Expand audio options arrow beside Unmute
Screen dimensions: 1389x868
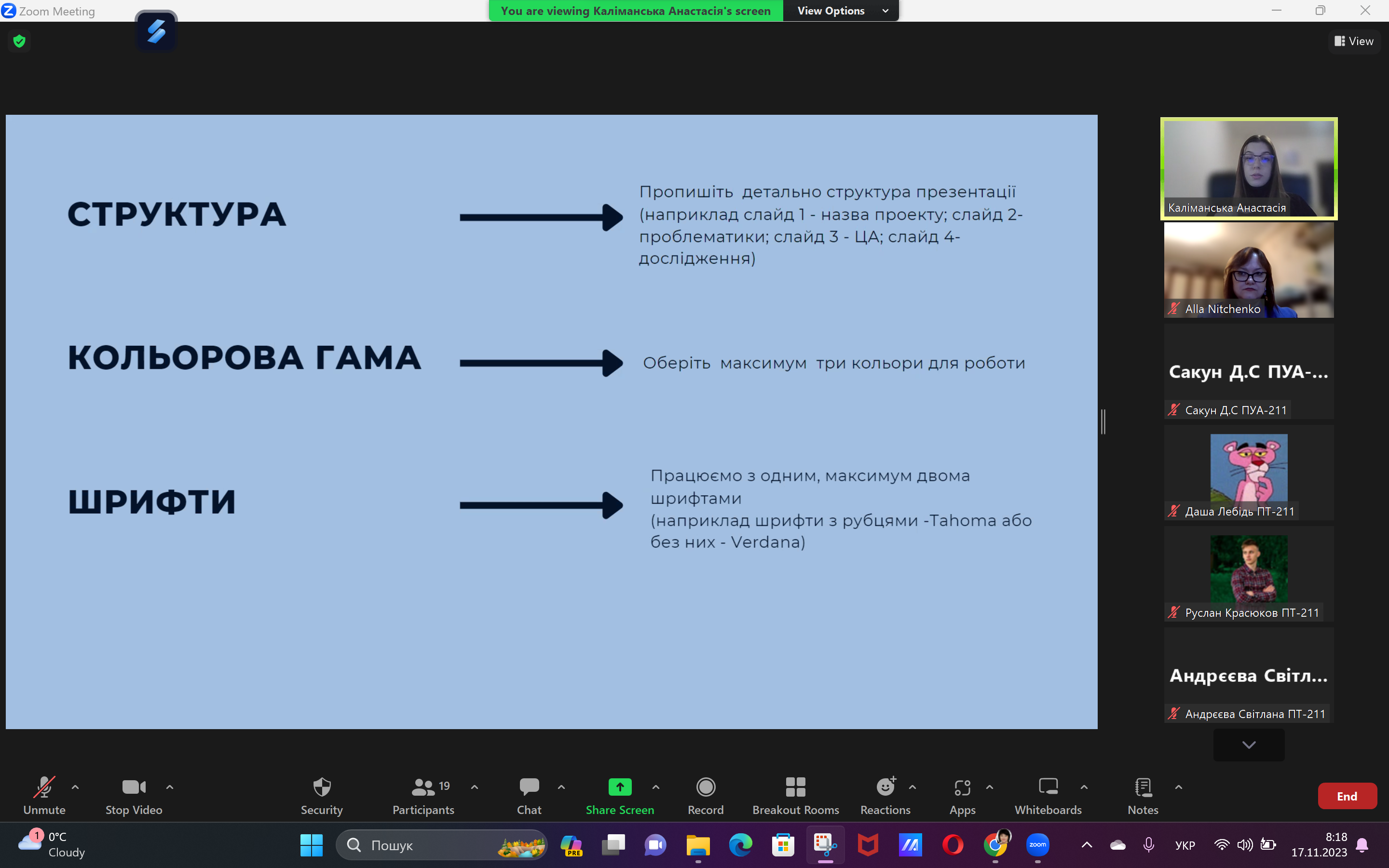coord(75,787)
